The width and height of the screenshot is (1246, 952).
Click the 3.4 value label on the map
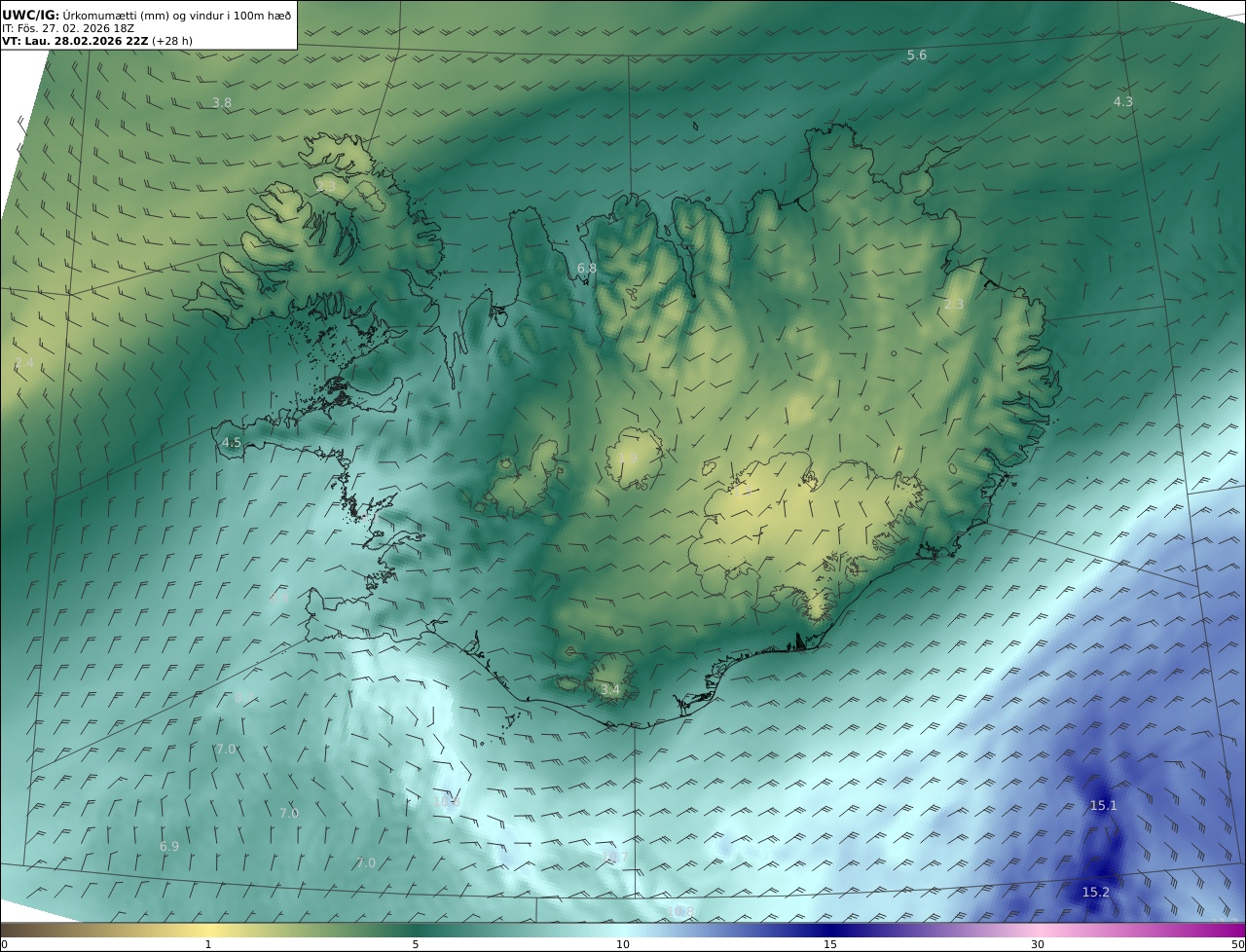[610, 690]
